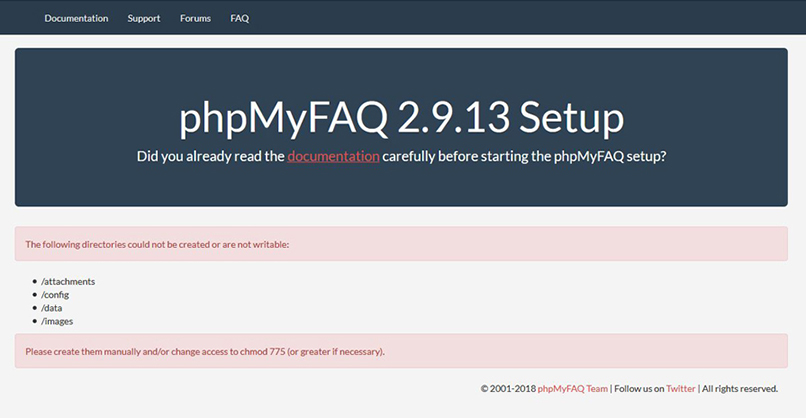The height and width of the screenshot is (418, 806).
Task: Click the All rights reserved footer text
Action: pyautogui.click(x=740, y=389)
